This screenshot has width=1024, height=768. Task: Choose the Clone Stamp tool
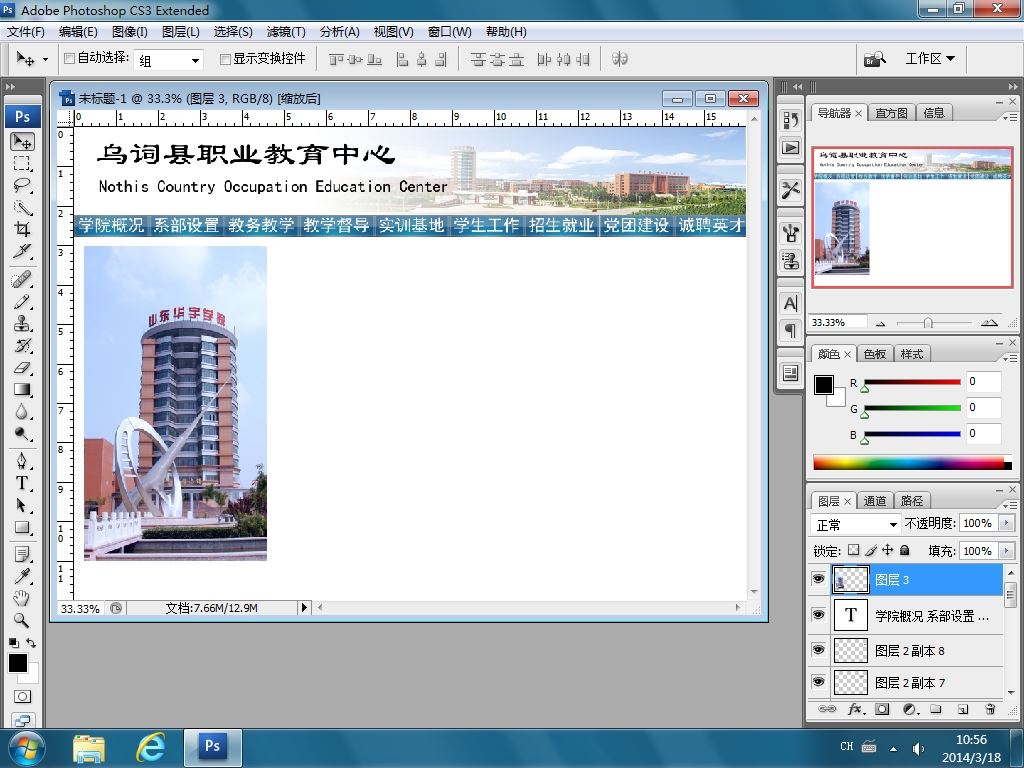pyautogui.click(x=22, y=323)
